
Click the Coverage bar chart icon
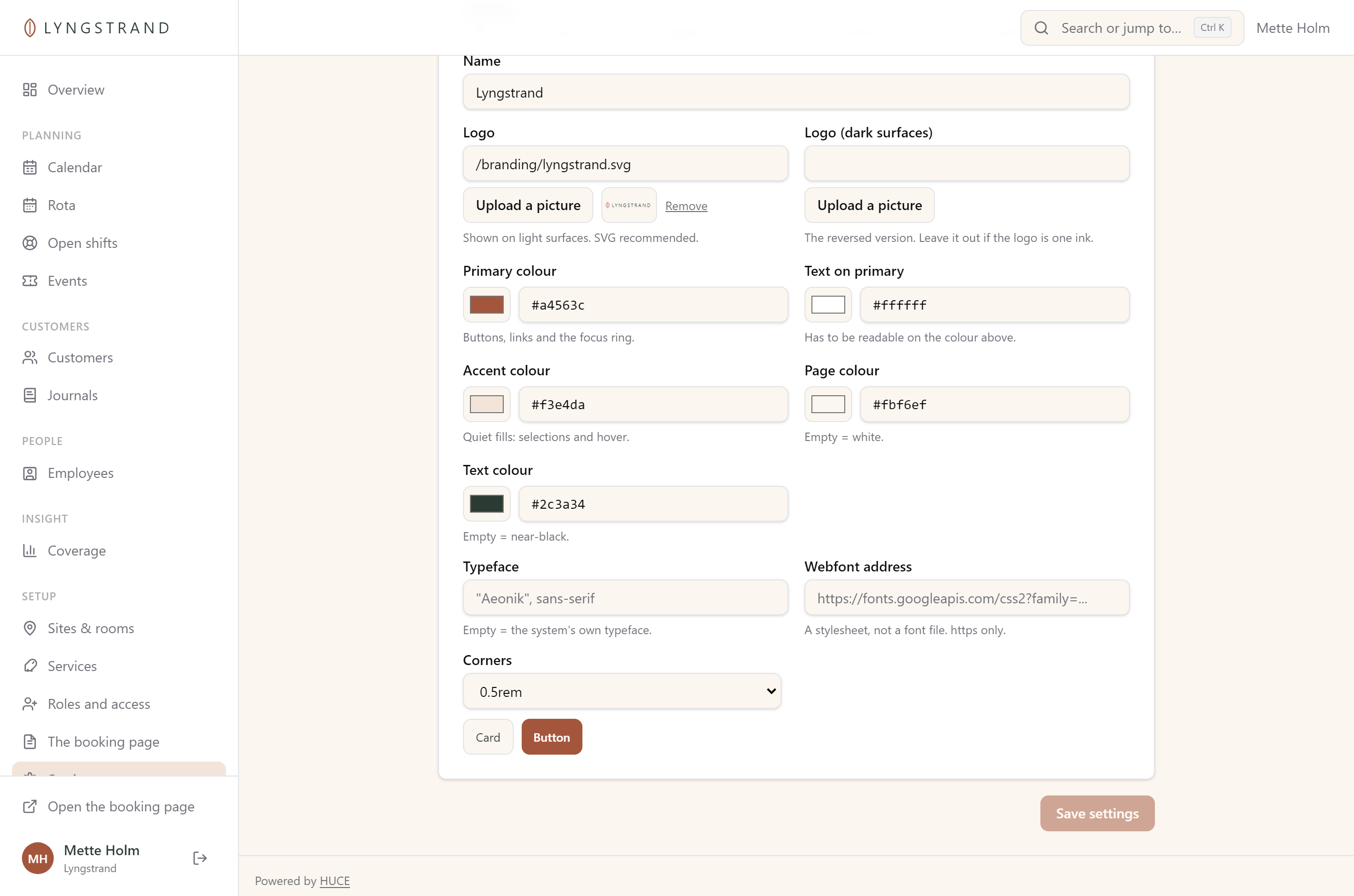pos(30,551)
